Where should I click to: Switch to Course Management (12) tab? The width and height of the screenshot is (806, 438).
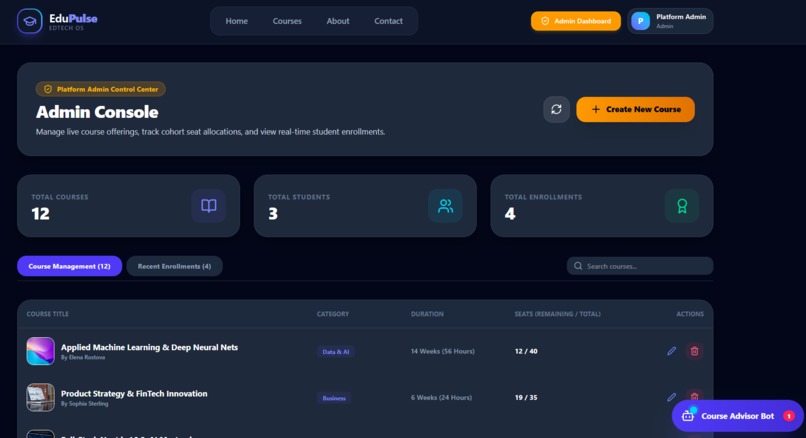point(69,266)
